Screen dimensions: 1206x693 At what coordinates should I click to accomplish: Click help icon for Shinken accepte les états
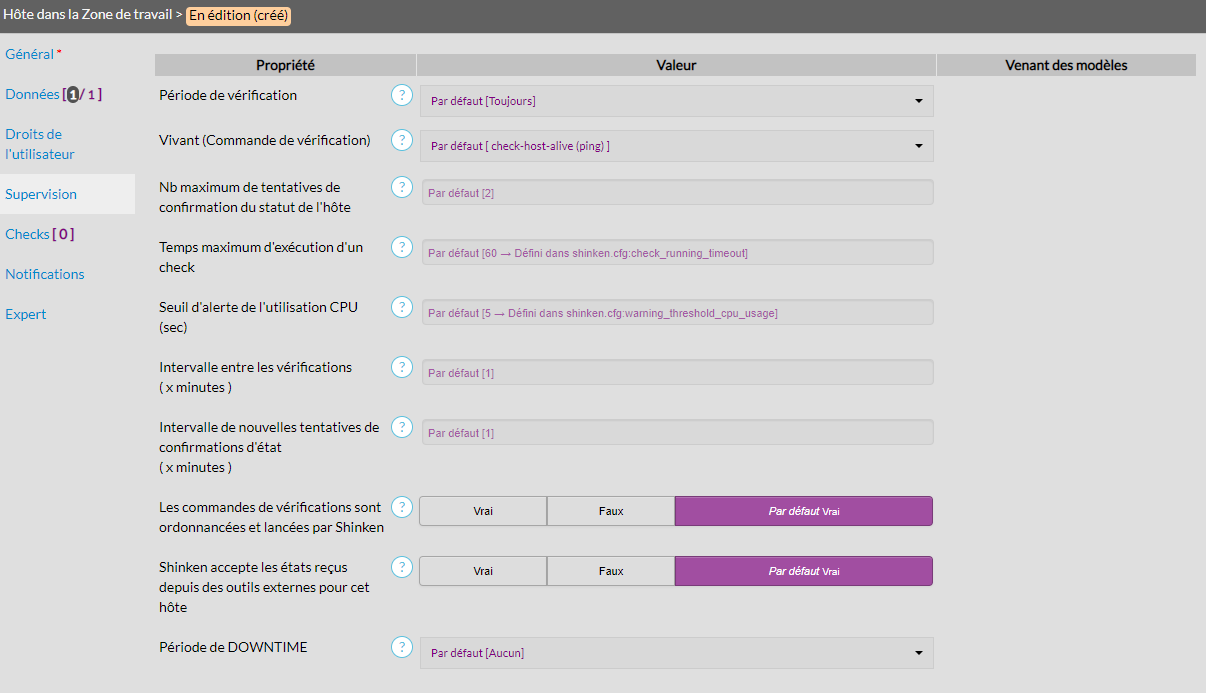click(401, 567)
